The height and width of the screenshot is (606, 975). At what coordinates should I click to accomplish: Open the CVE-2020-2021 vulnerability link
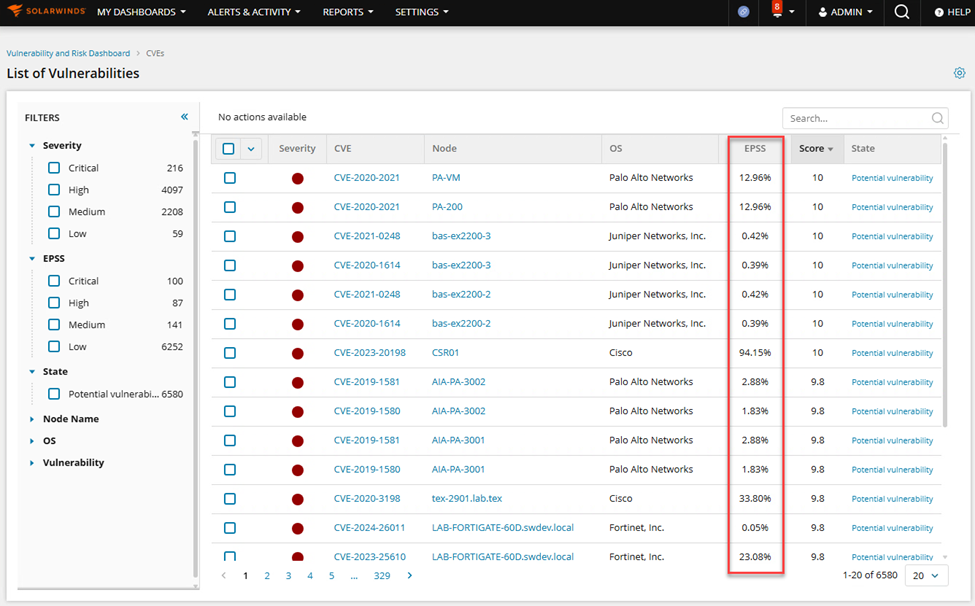367,177
